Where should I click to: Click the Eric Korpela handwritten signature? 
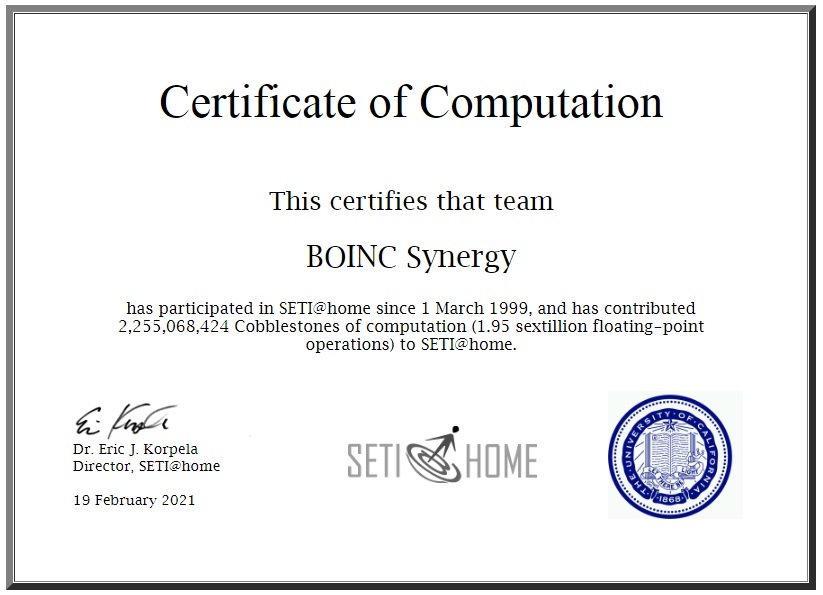coord(125,421)
